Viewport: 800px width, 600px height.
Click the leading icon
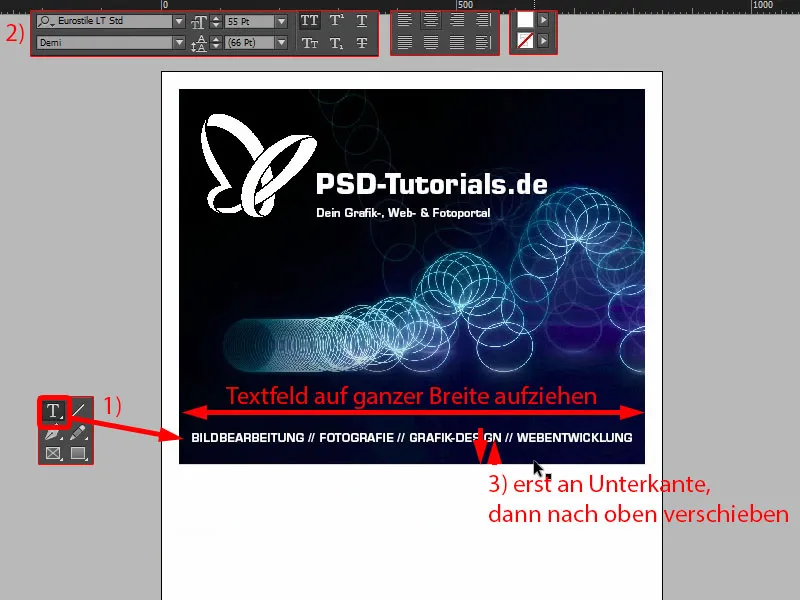click(x=199, y=43)
